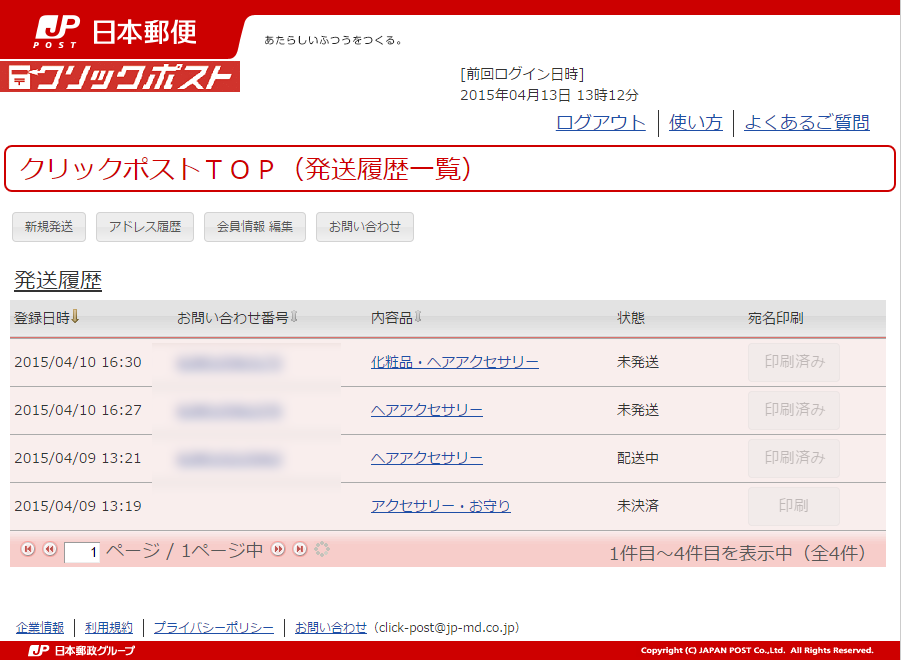
Task: Go to next page with pager icon
Action: (278, 549)
